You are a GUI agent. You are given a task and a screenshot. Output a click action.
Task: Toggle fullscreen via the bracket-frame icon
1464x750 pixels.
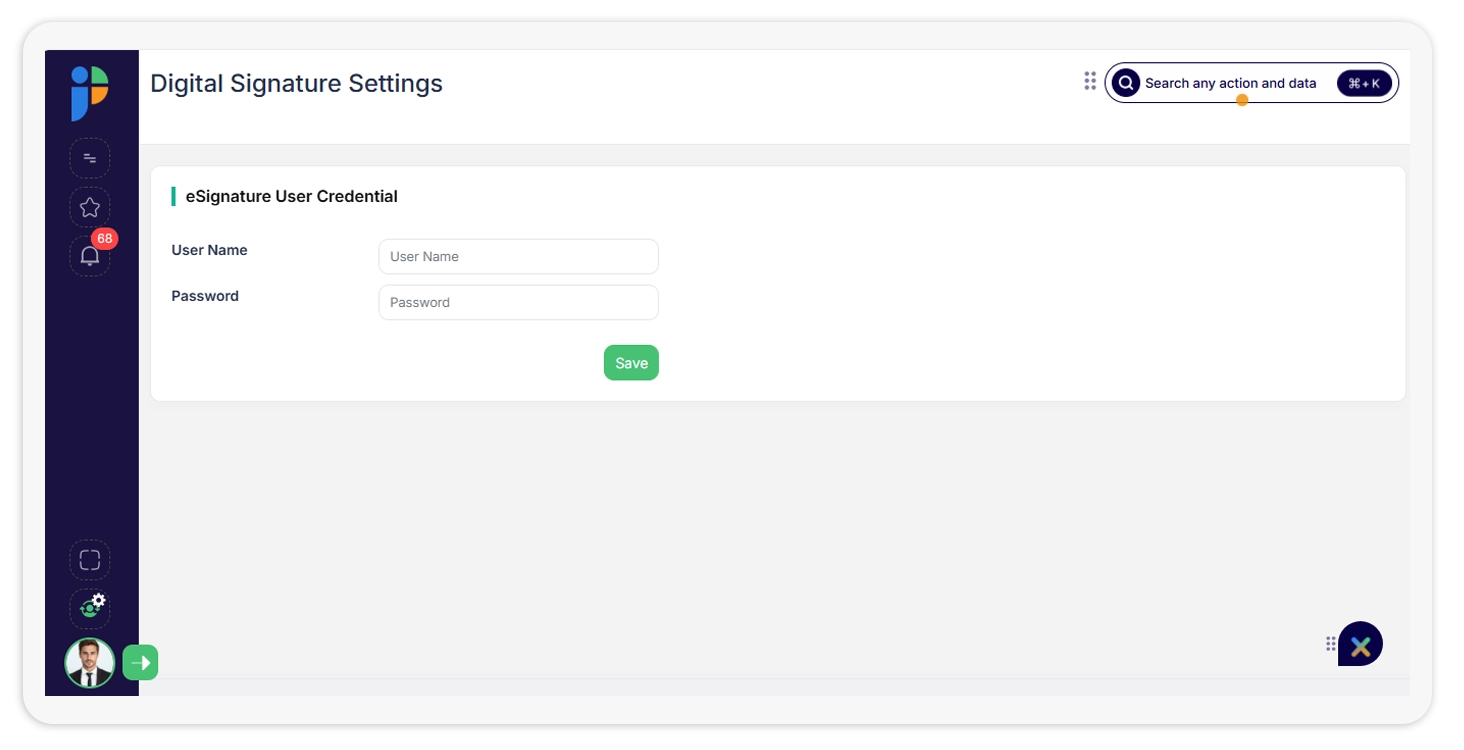point(90,560)
